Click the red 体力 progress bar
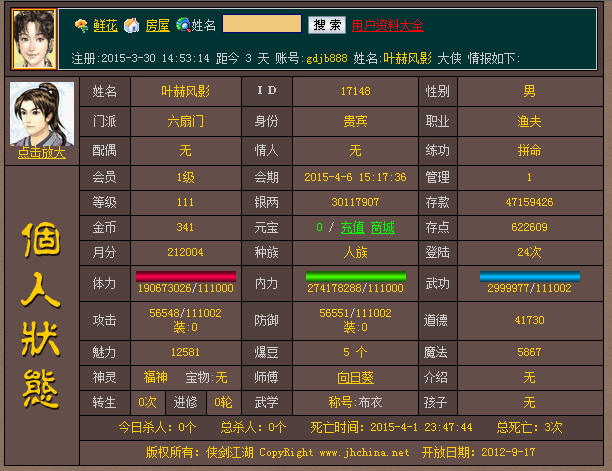This screenshot has height=471, width=612. click(186, 276)
